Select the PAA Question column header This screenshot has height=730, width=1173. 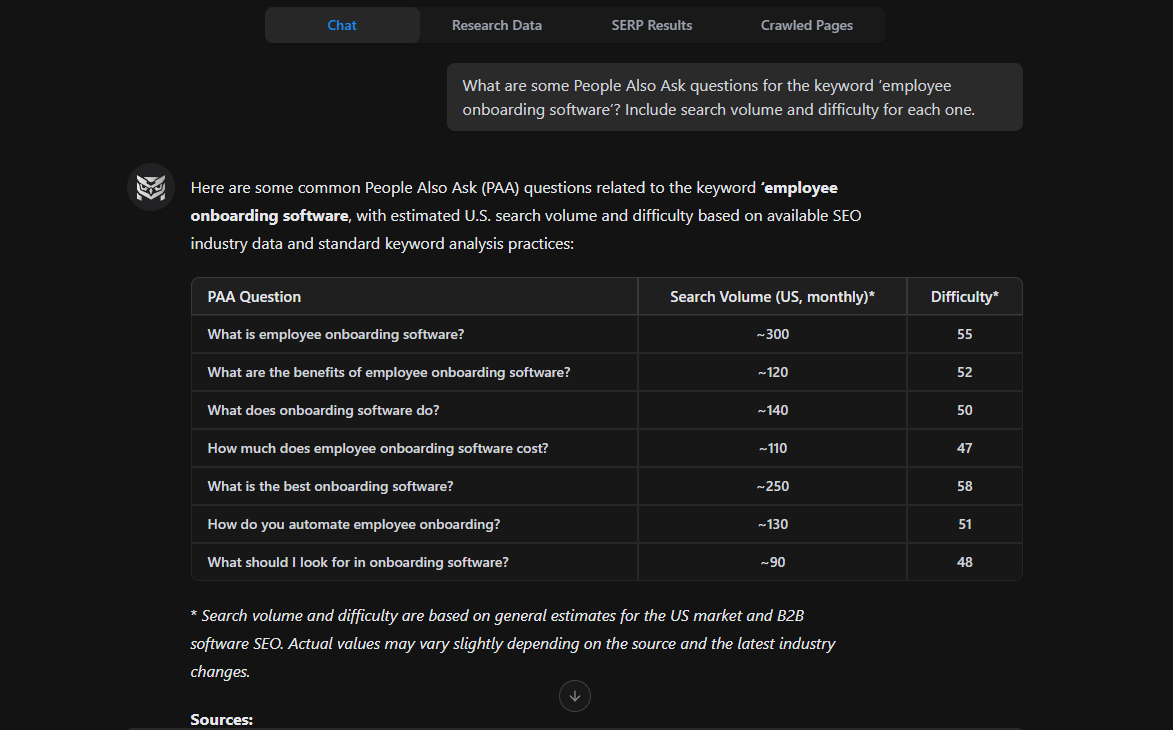click(251, 296)
